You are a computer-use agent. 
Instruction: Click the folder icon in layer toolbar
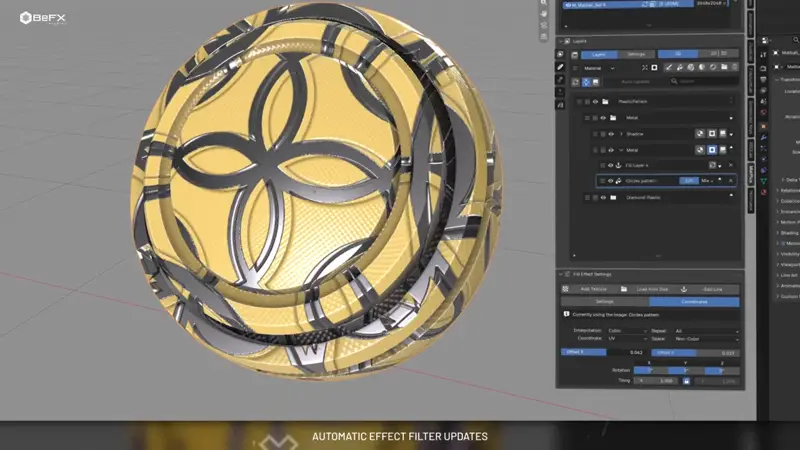coord(724,67)
